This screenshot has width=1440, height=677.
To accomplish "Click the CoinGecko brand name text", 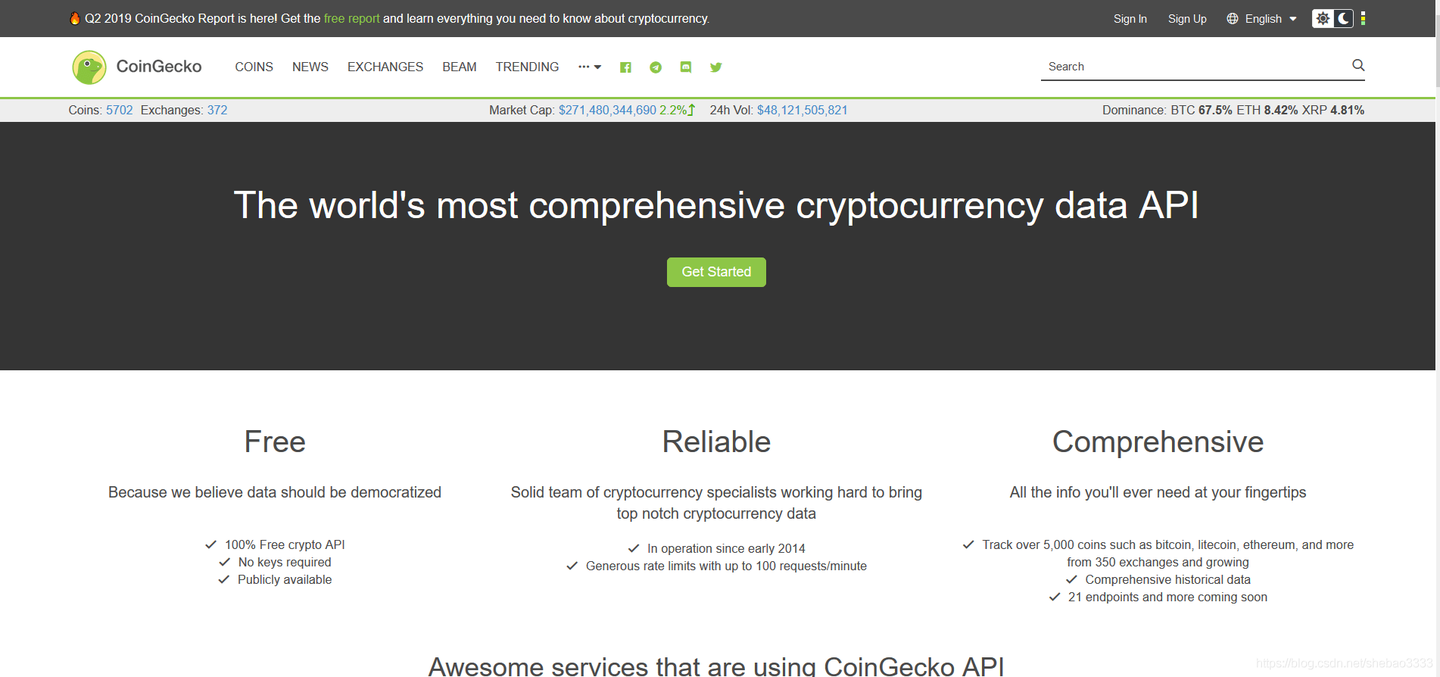I will (x=159, y=67).
